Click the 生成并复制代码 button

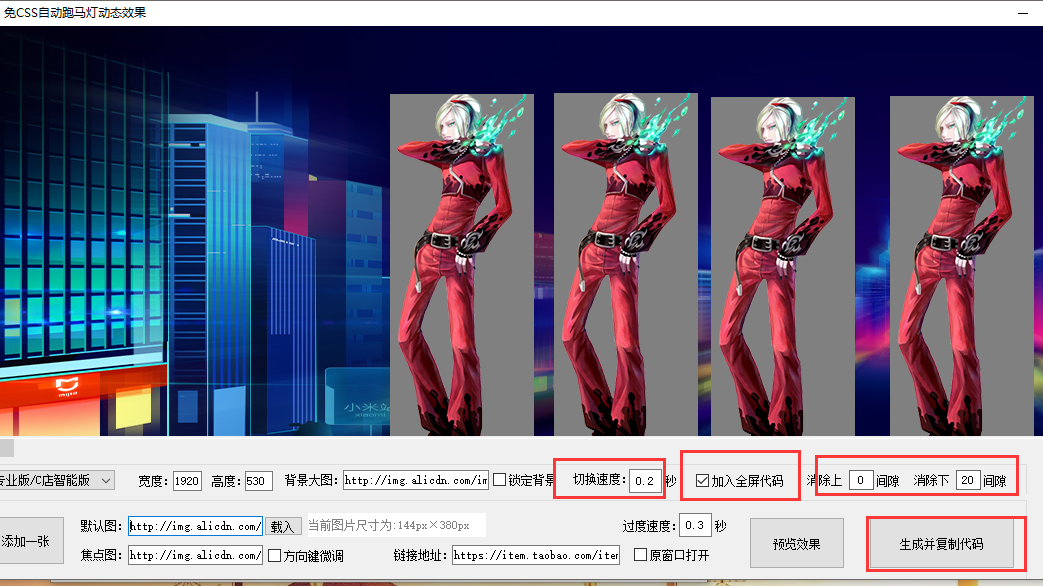tap(941, 544)
